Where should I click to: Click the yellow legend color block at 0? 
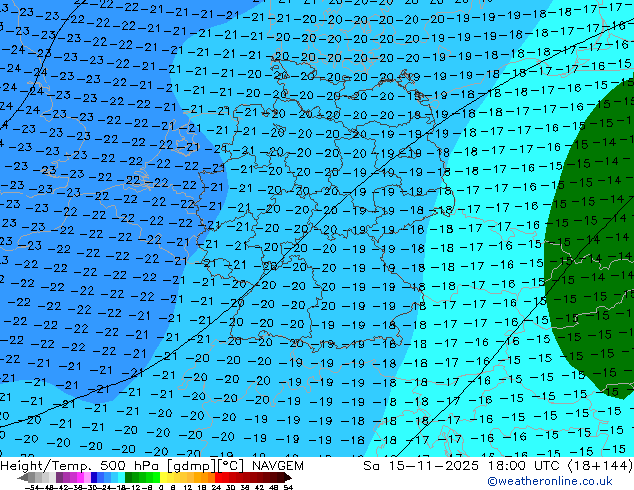pos(163,477)
